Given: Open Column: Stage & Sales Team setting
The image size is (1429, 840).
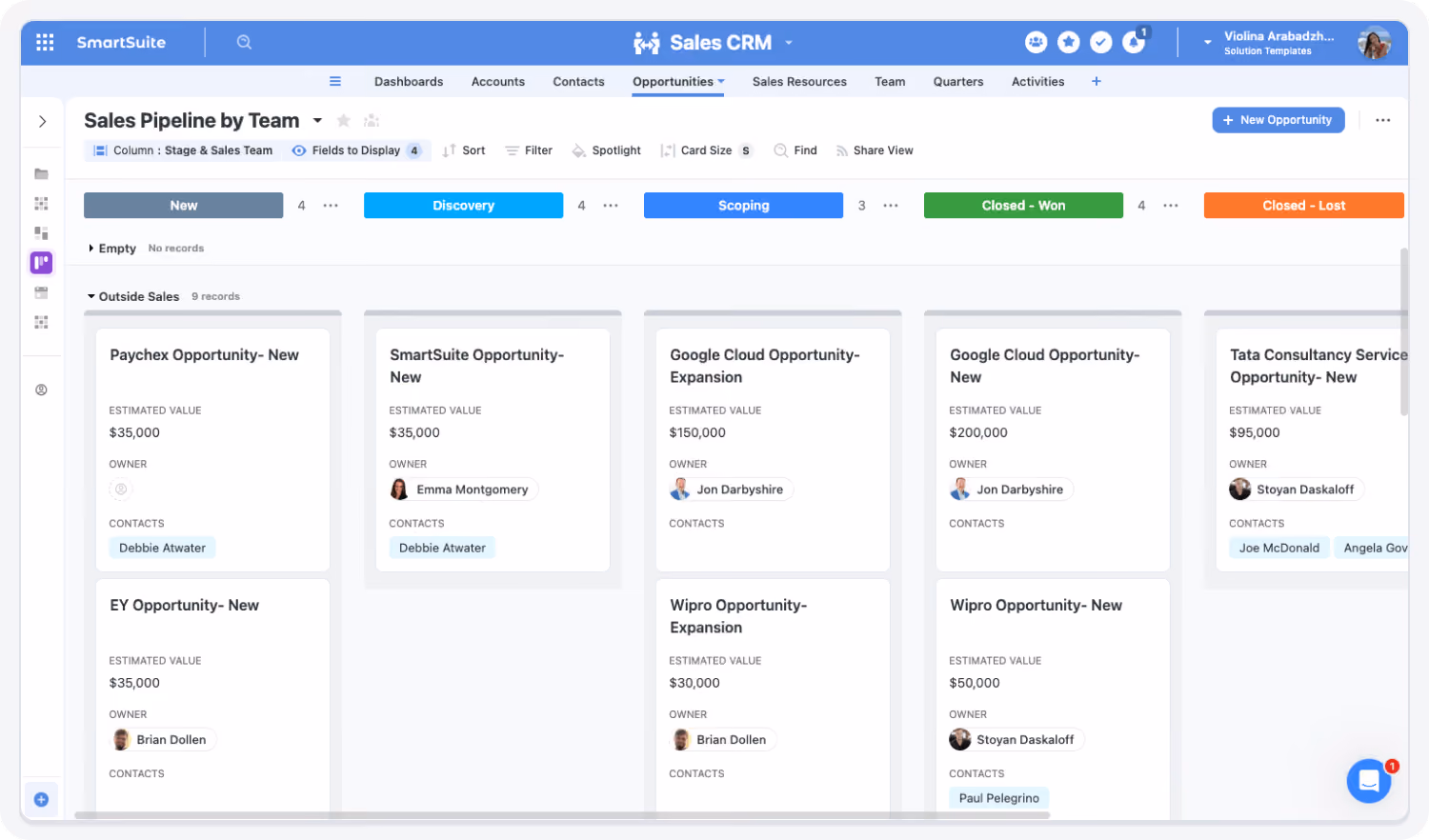Looking at the screenshot, I should click(x=183, y=150).
